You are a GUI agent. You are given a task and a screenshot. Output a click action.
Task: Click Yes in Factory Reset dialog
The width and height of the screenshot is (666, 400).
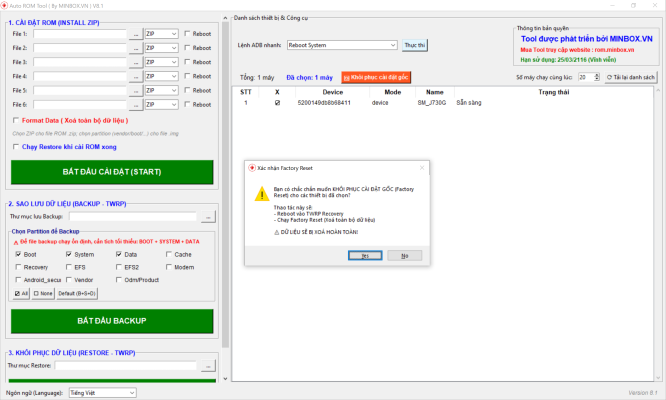(366, 255)
